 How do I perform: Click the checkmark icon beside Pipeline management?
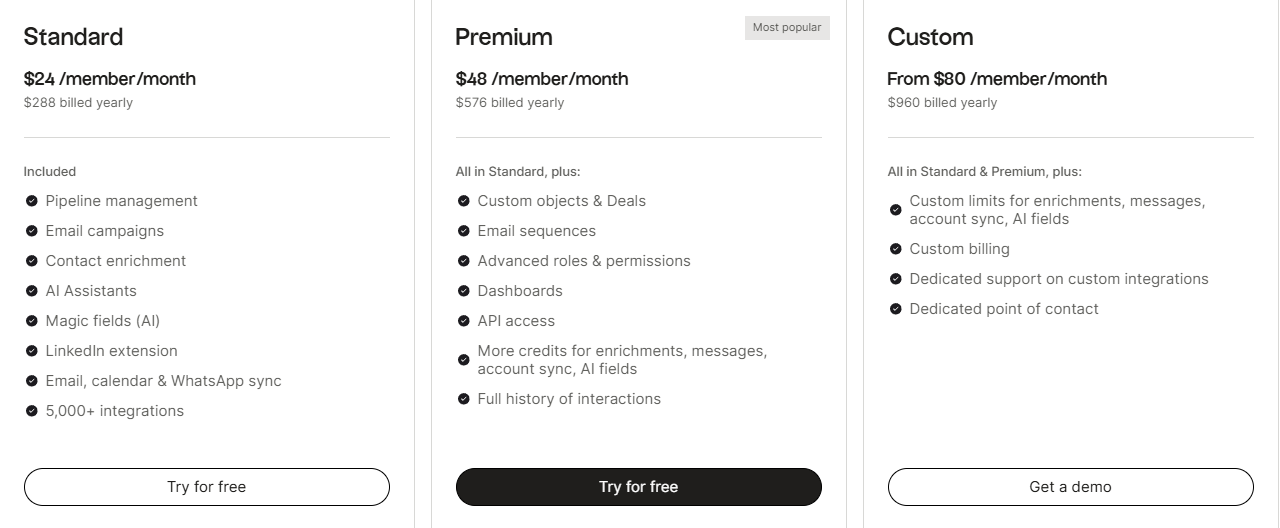point(32,201)
